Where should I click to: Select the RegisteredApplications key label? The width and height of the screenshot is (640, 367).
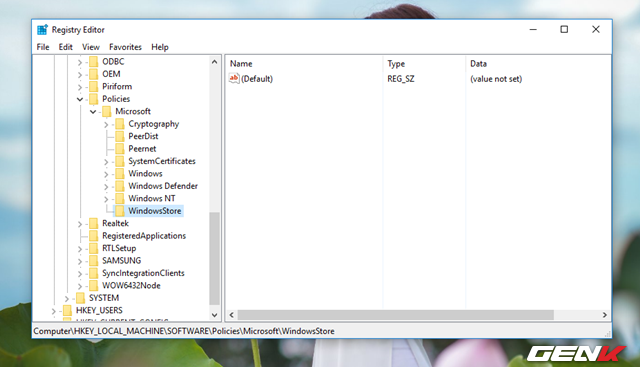pos(144,236)
